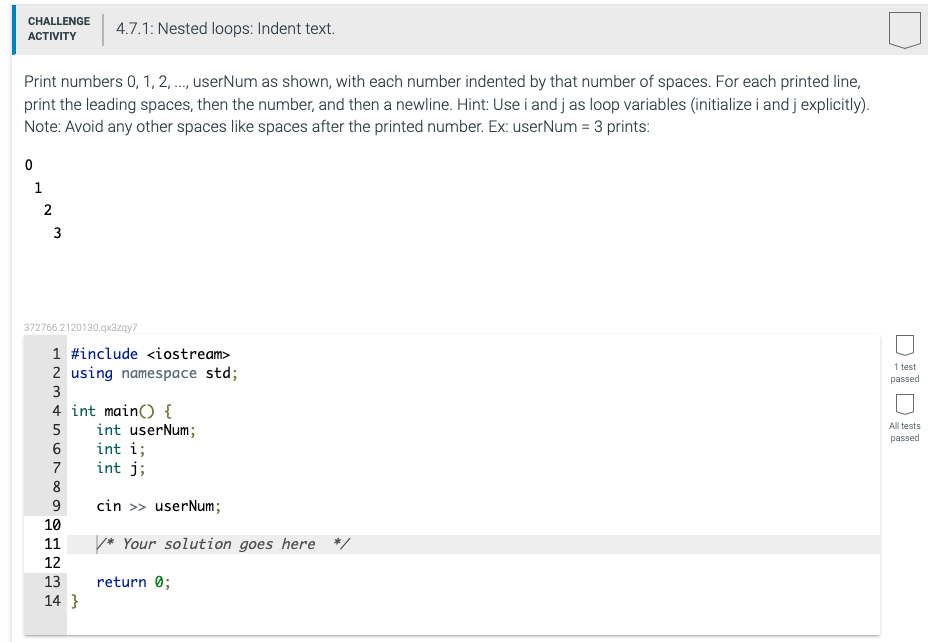928x642 pixels.
Task: Click the 'int j;' declaration line
Action: tap(121, 468)
